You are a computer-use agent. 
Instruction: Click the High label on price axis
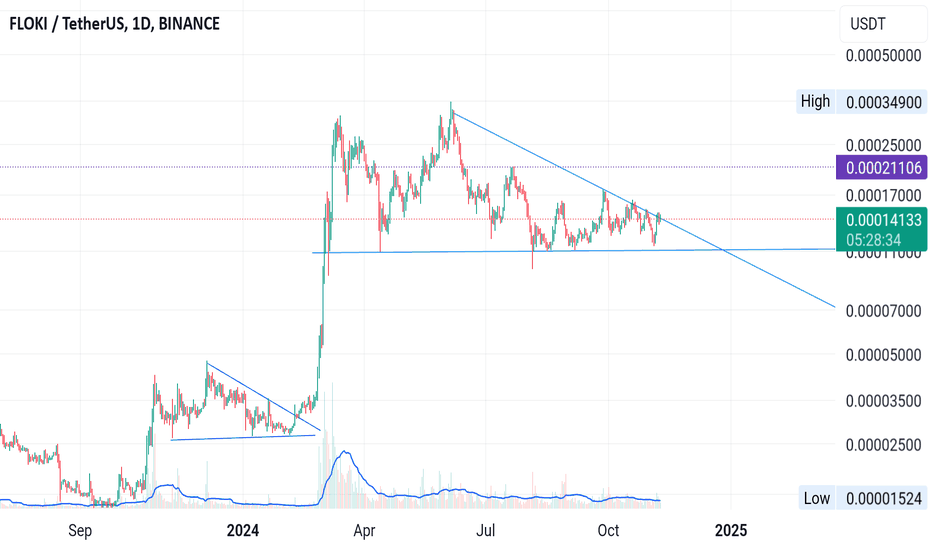point(816,102)
